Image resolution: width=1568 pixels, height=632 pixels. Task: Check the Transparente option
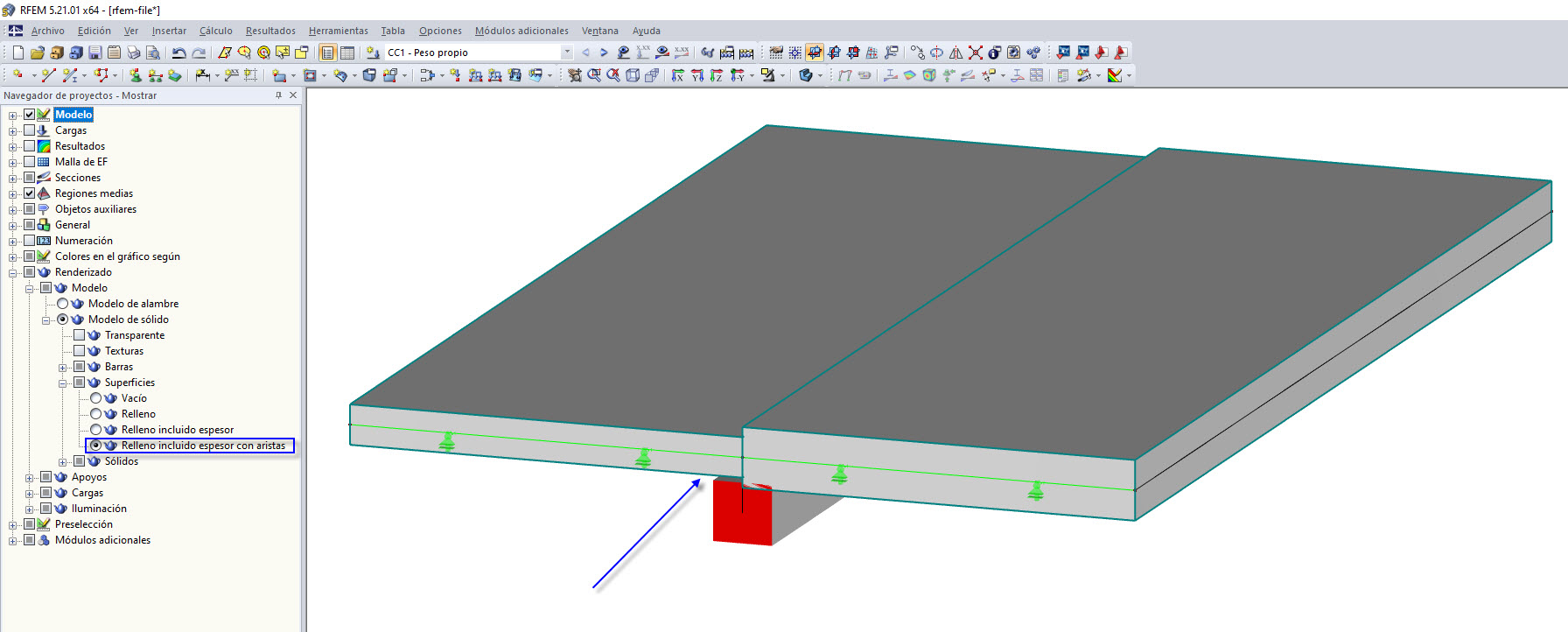[x=80, y=335]
